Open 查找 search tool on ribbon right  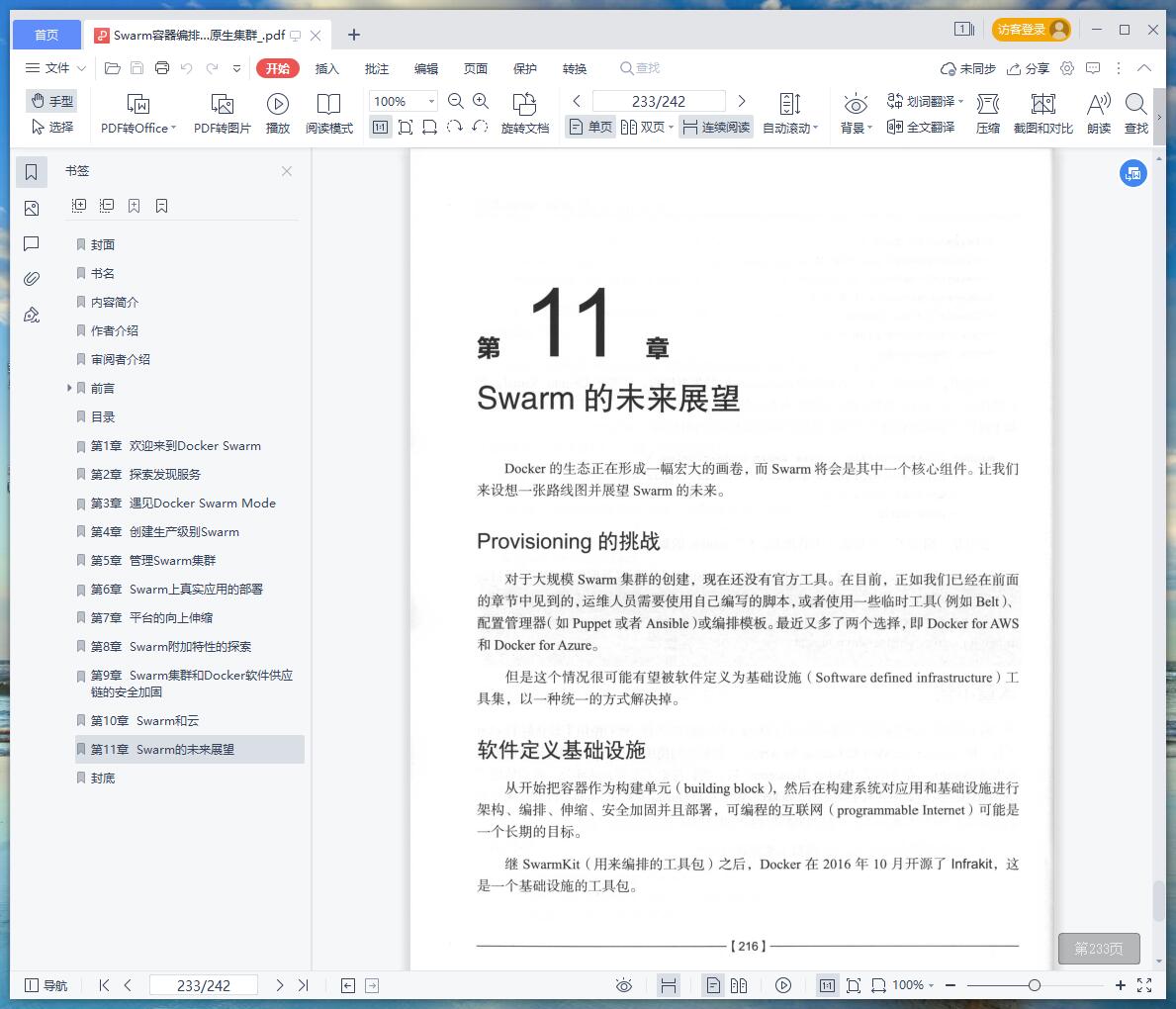(x=1136, y=114)
